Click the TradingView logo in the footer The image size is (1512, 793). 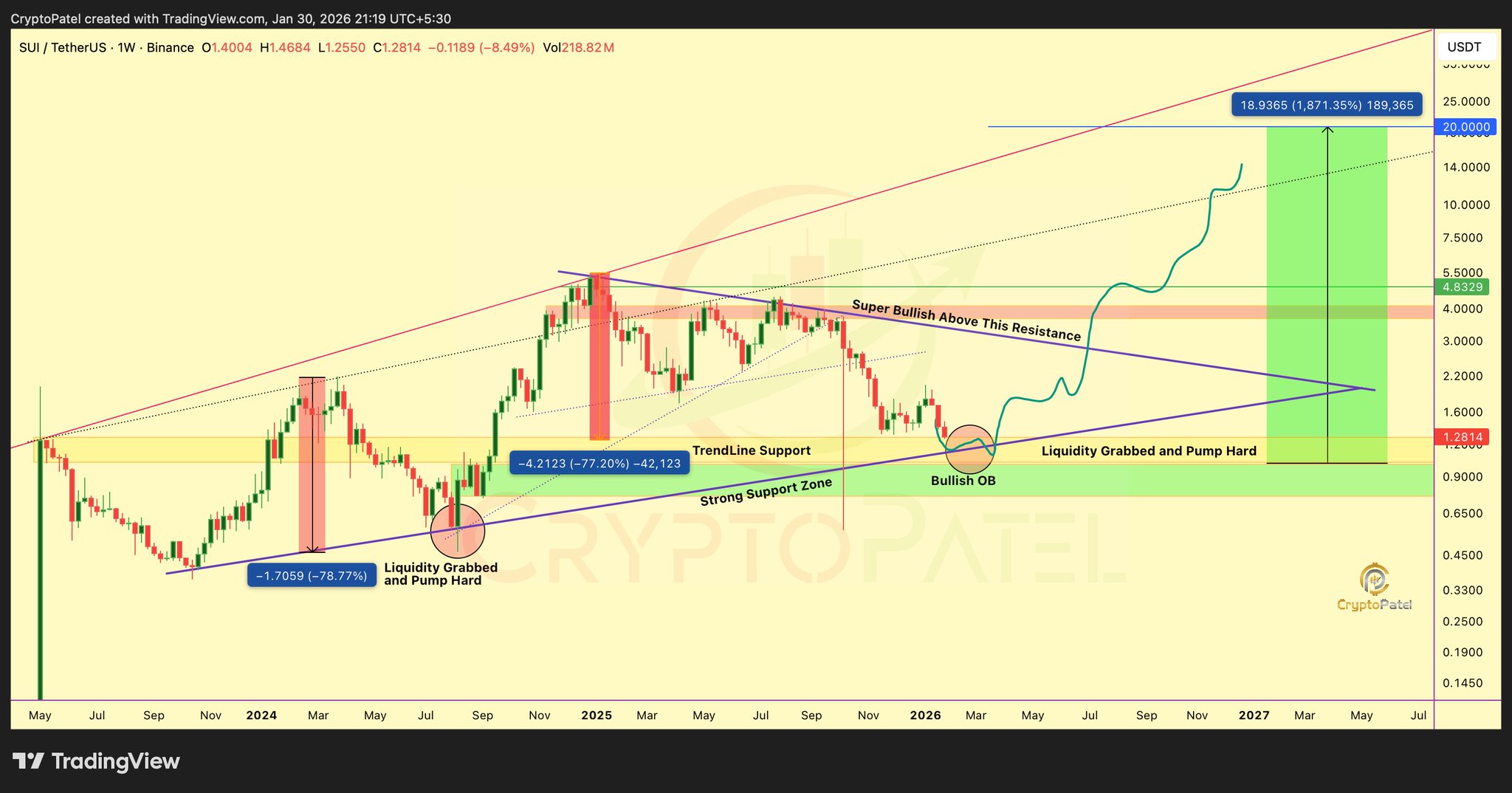(96, 761)
